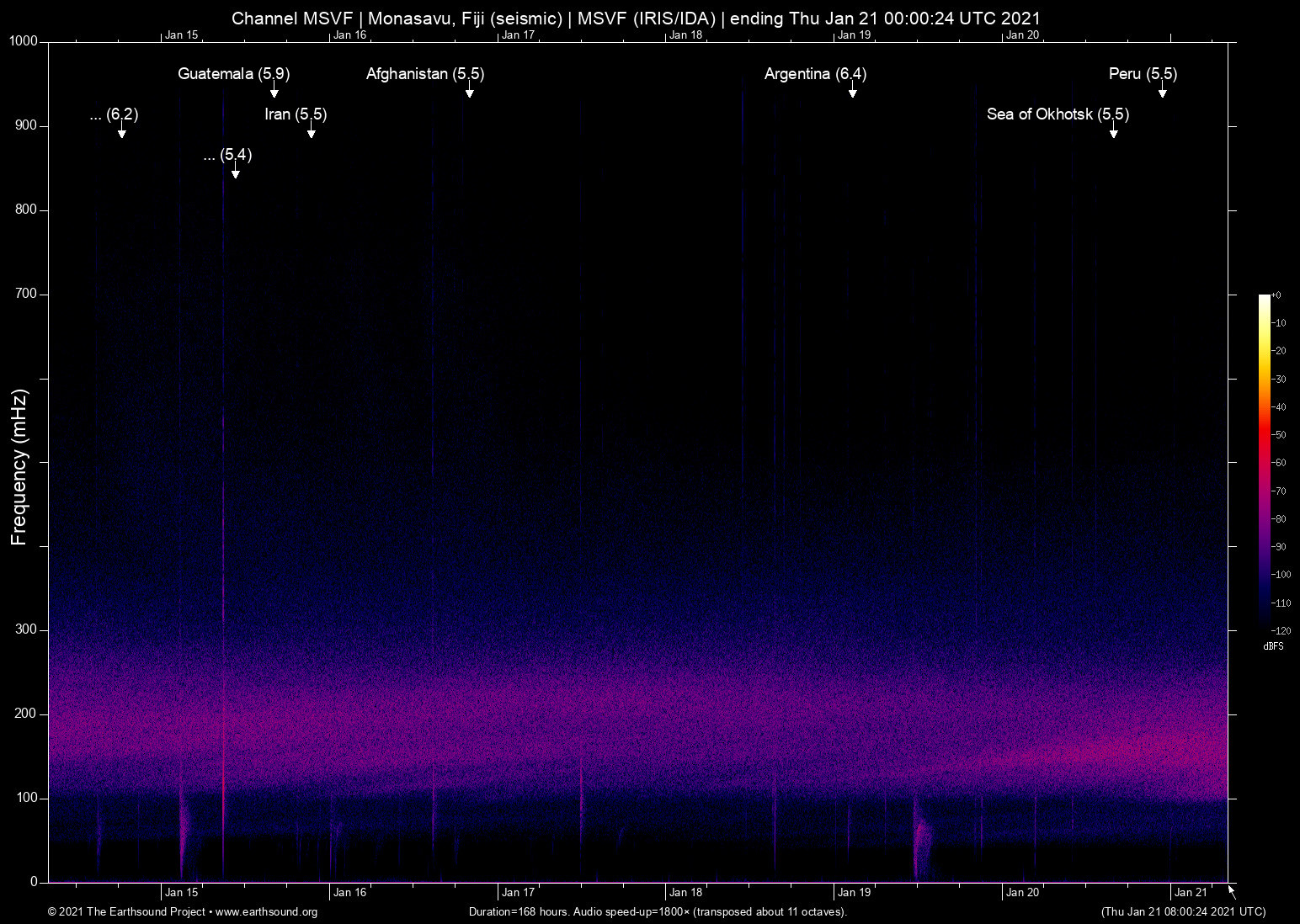Screen dimensions: 1300x924
Task: Click the Duration=168 hours caption text
Action: (658, 912)
